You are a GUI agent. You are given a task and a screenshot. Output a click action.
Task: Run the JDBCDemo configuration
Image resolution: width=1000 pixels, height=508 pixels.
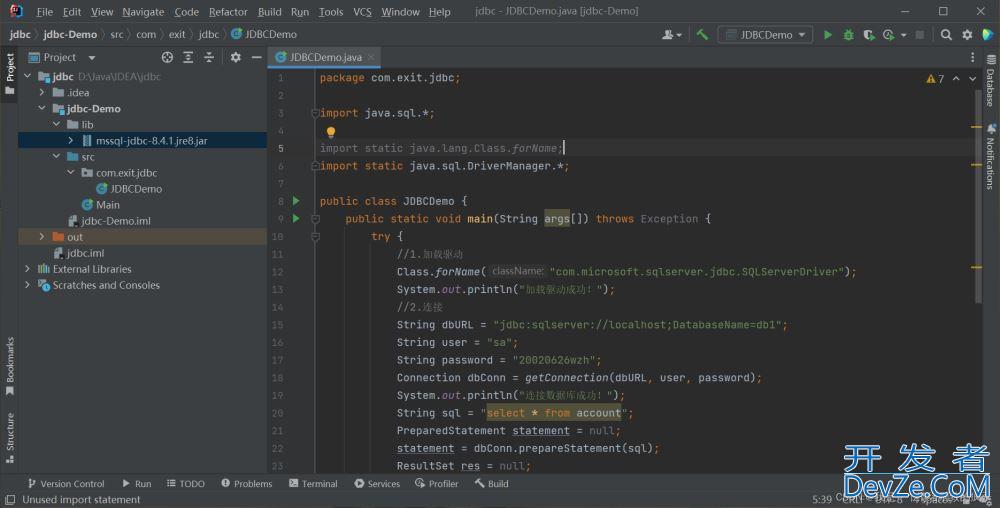point(828,34)
